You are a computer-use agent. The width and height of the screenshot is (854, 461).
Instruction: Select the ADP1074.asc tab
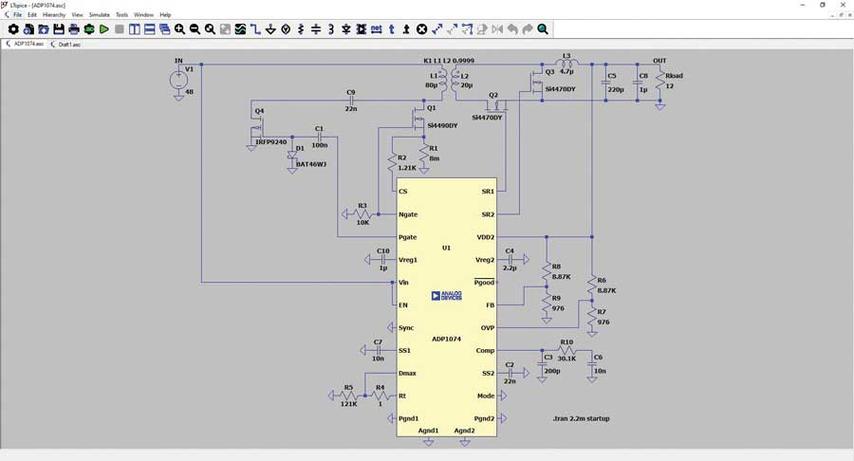click(26, 44)
